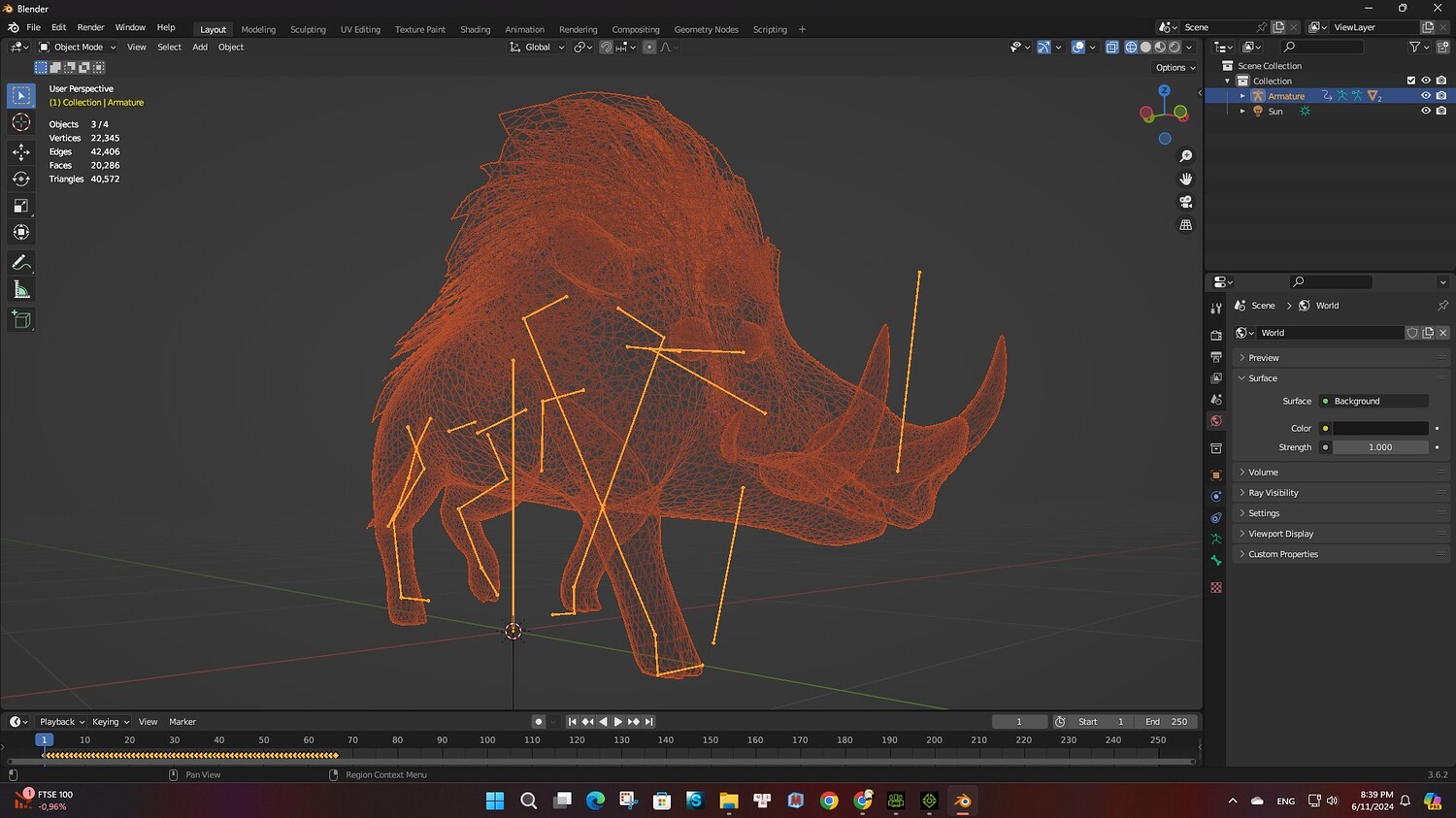
Task: Select the Measure tool
Action: coord(21,290)
